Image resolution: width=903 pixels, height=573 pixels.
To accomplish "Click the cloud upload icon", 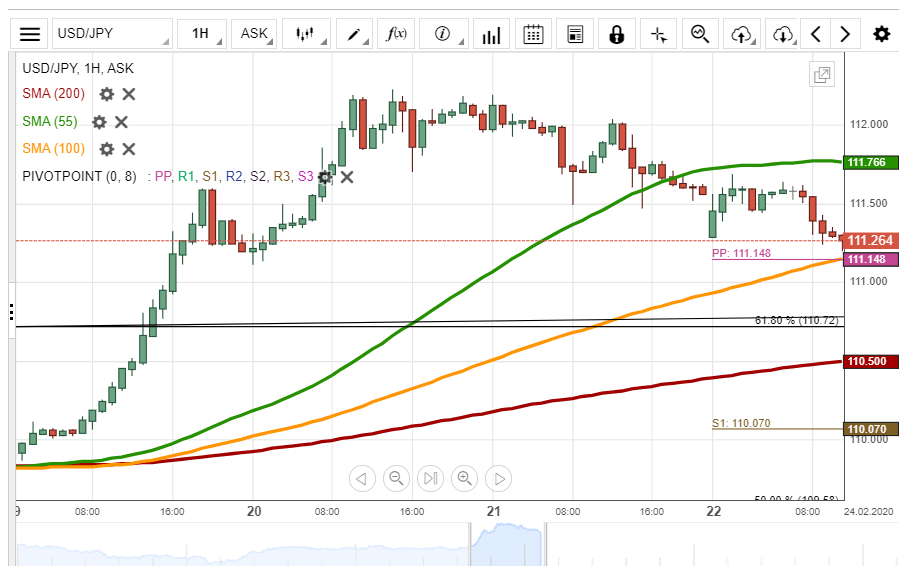I will point(741,34).
